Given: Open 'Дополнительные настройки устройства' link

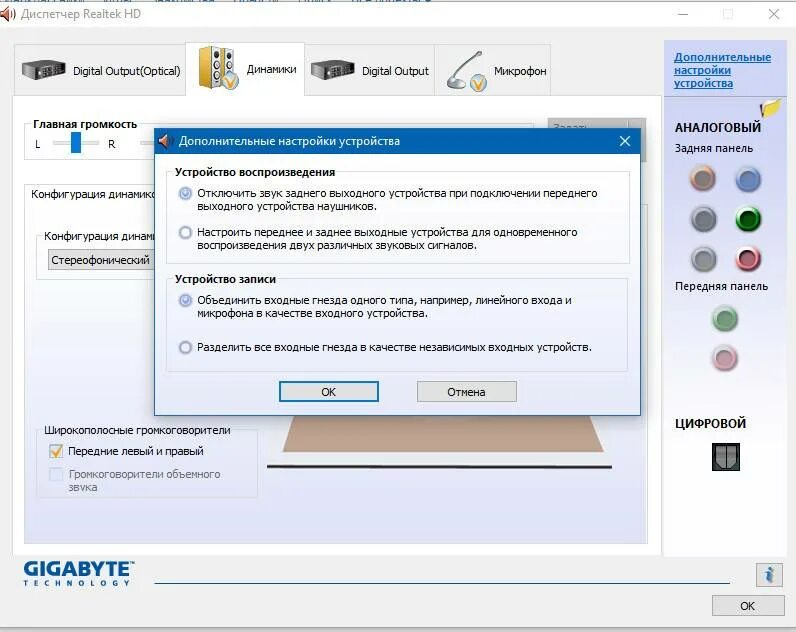Looking at the screenshot, I should tap(722, 71).
